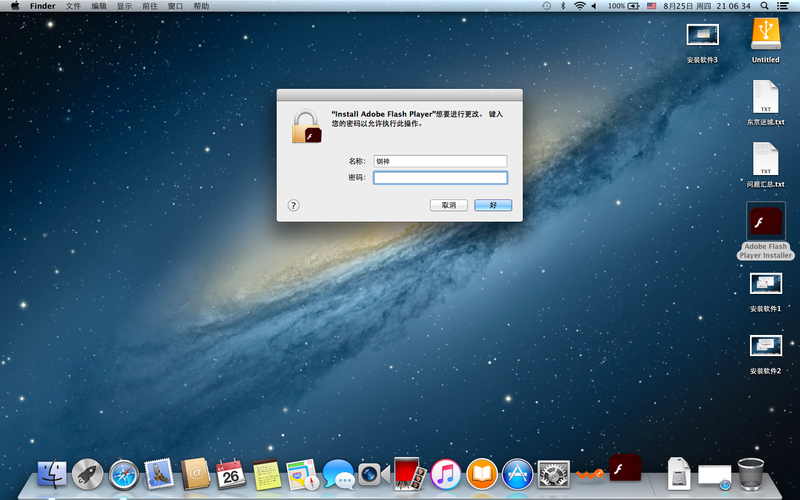Click date and time in menu bar

(x=707, y=6)
